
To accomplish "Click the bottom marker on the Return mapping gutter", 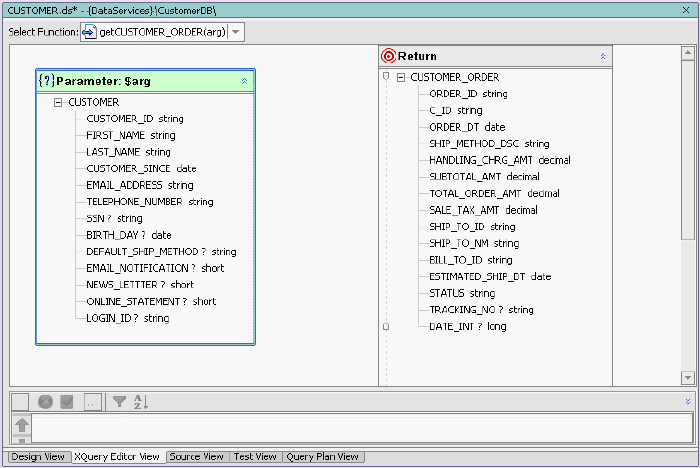I will [386, 327].
